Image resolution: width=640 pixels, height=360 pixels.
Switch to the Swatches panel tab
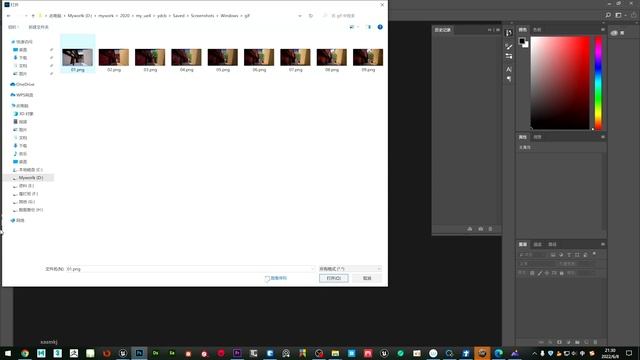tap(537, 30)
